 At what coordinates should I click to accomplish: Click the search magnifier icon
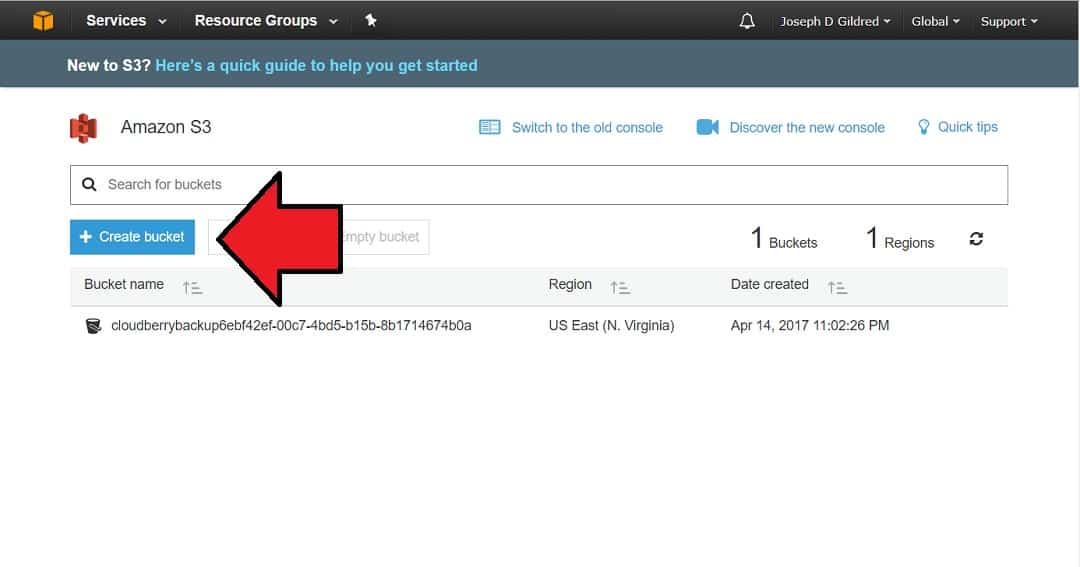pyautogui.click(x=89, y=185)
